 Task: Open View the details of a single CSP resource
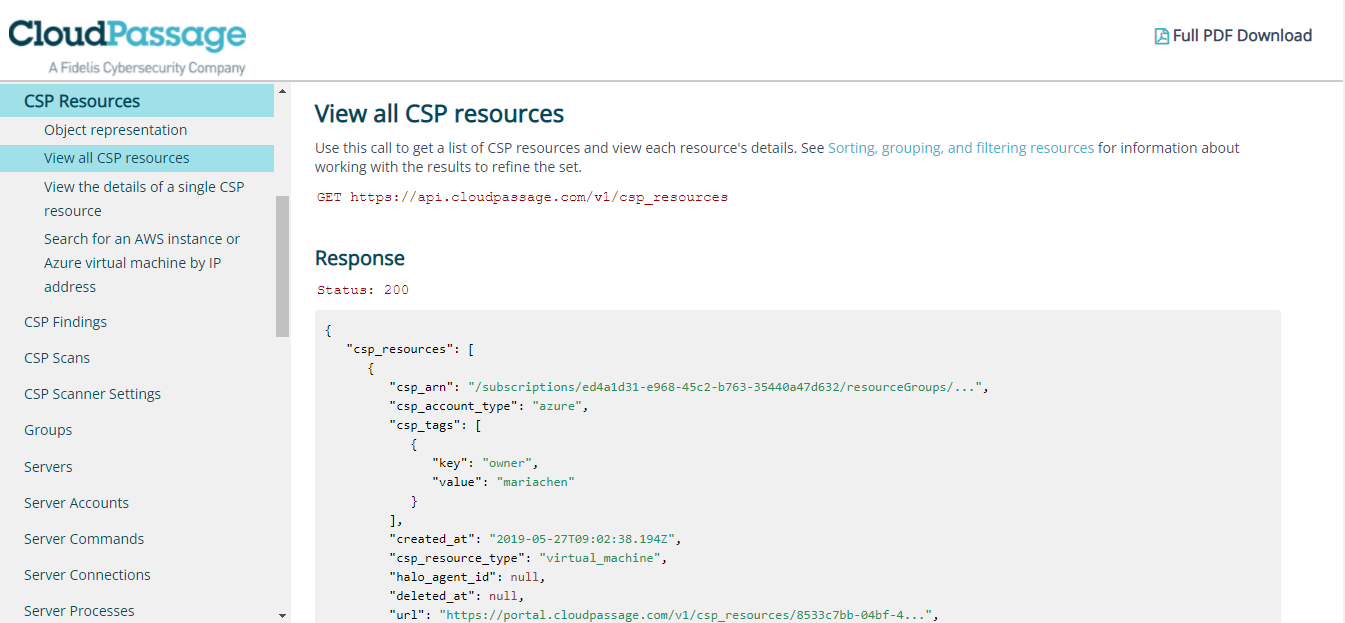click(144, 199)
